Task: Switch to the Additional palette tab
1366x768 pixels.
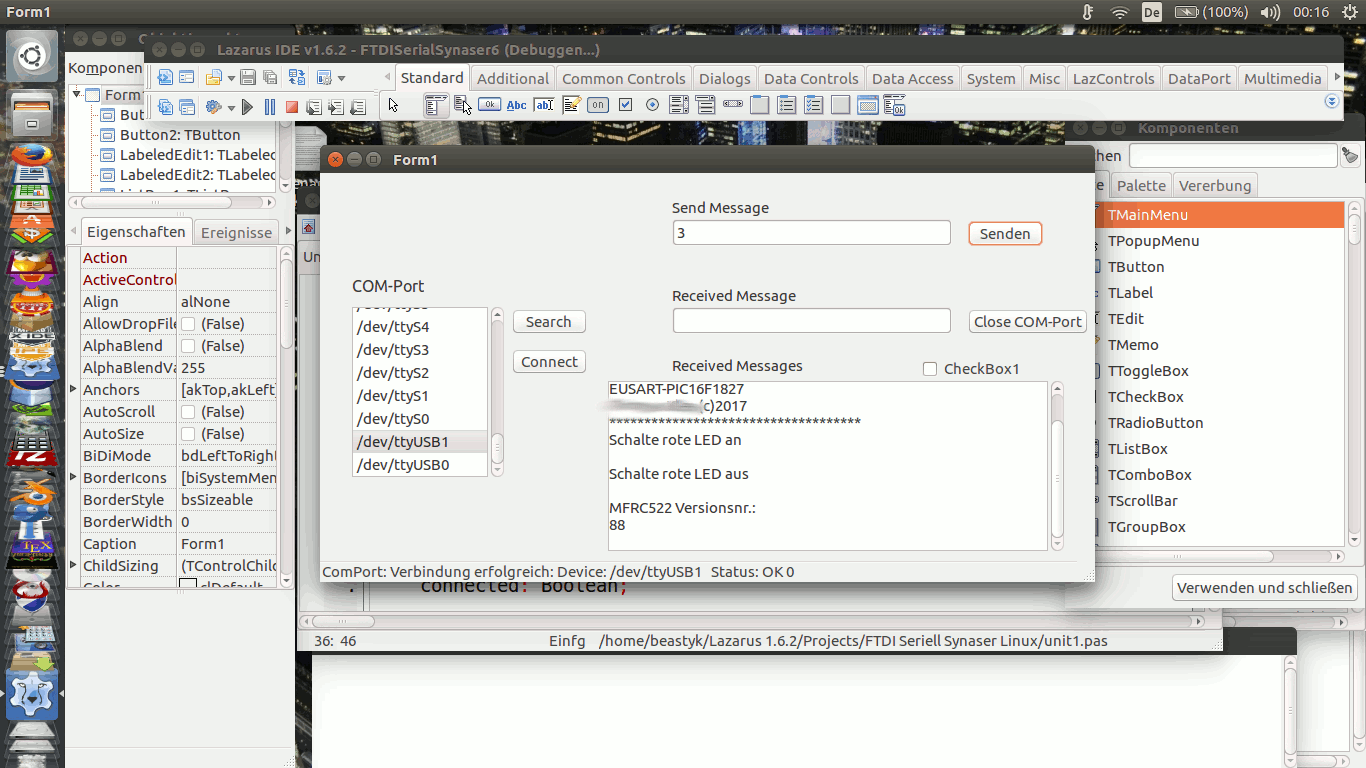Action: click(x=513, y=78)
